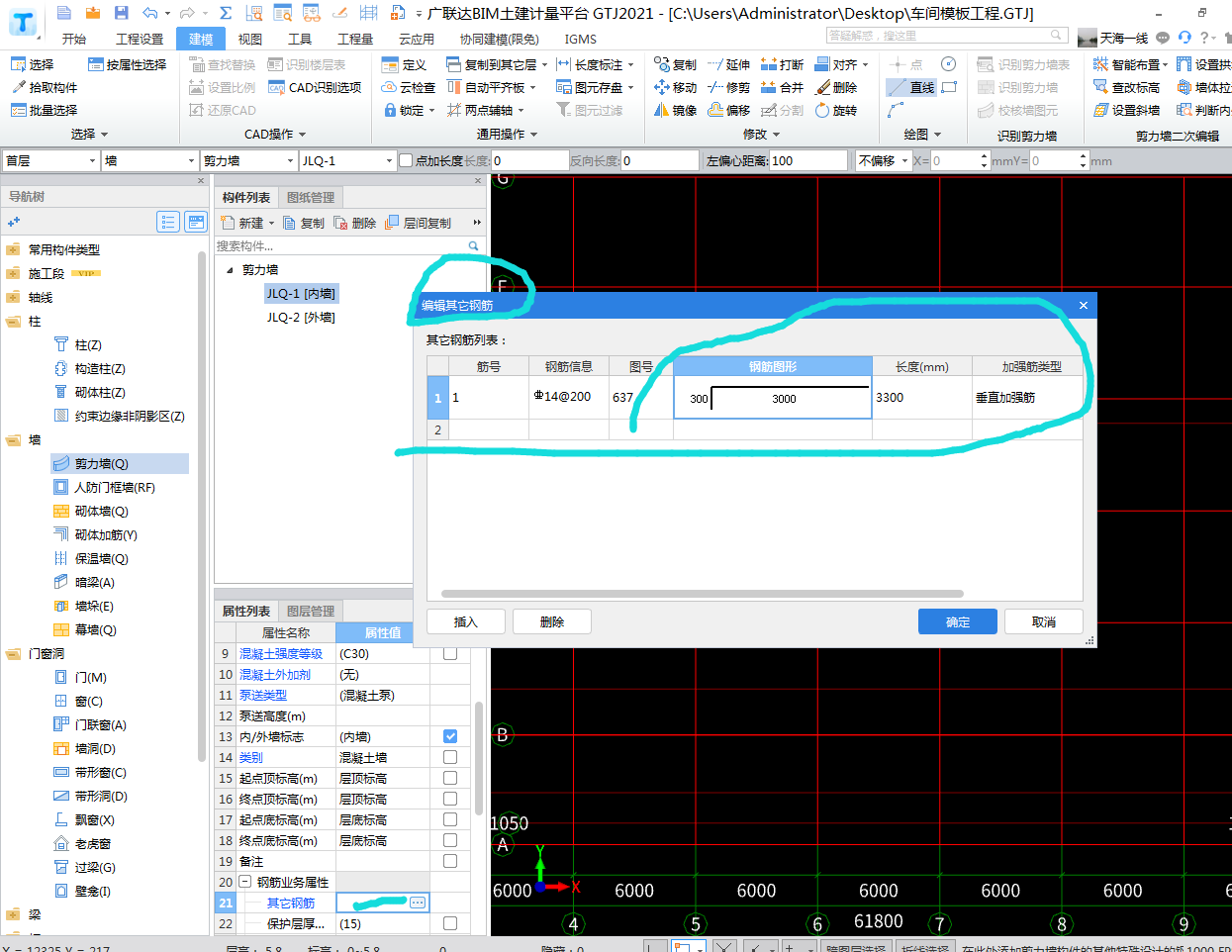Select JLQ-2 [外墙] component

(x=301, y=317)
